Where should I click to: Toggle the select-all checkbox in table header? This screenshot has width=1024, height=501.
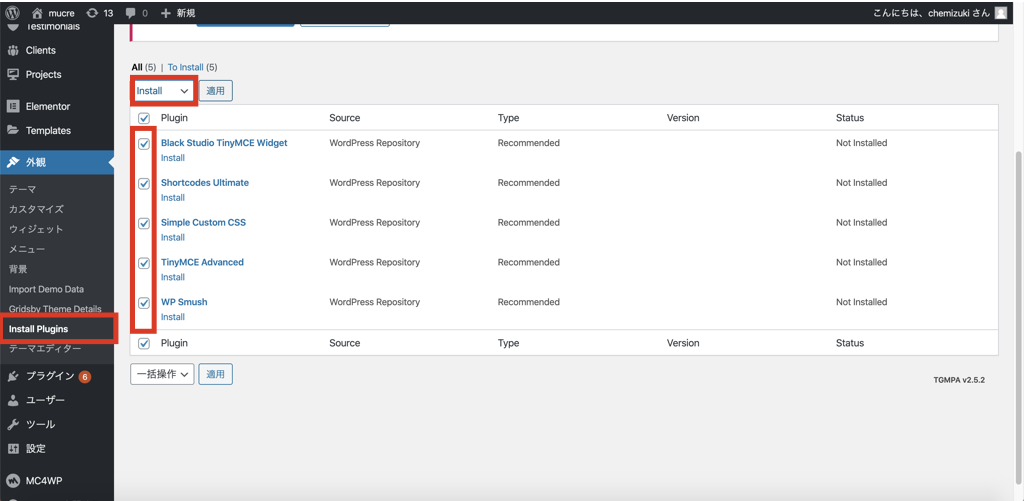pos(144,118)
